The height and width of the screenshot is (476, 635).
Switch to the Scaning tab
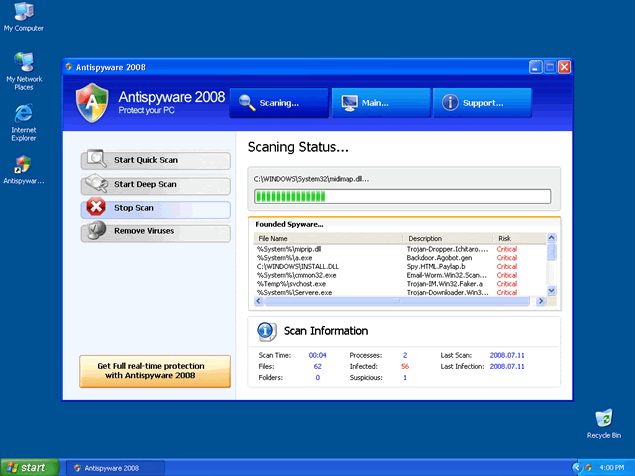279,102
